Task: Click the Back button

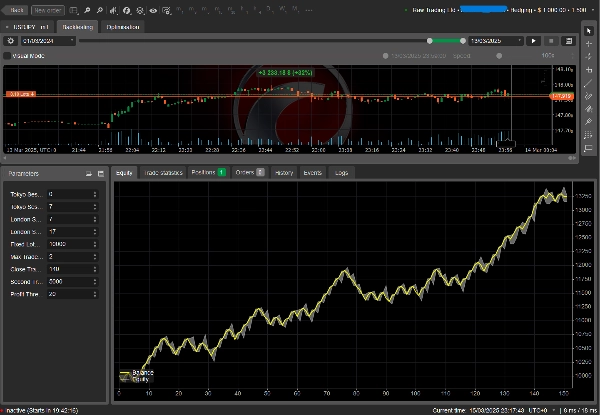Action: (x=16, y=9)
